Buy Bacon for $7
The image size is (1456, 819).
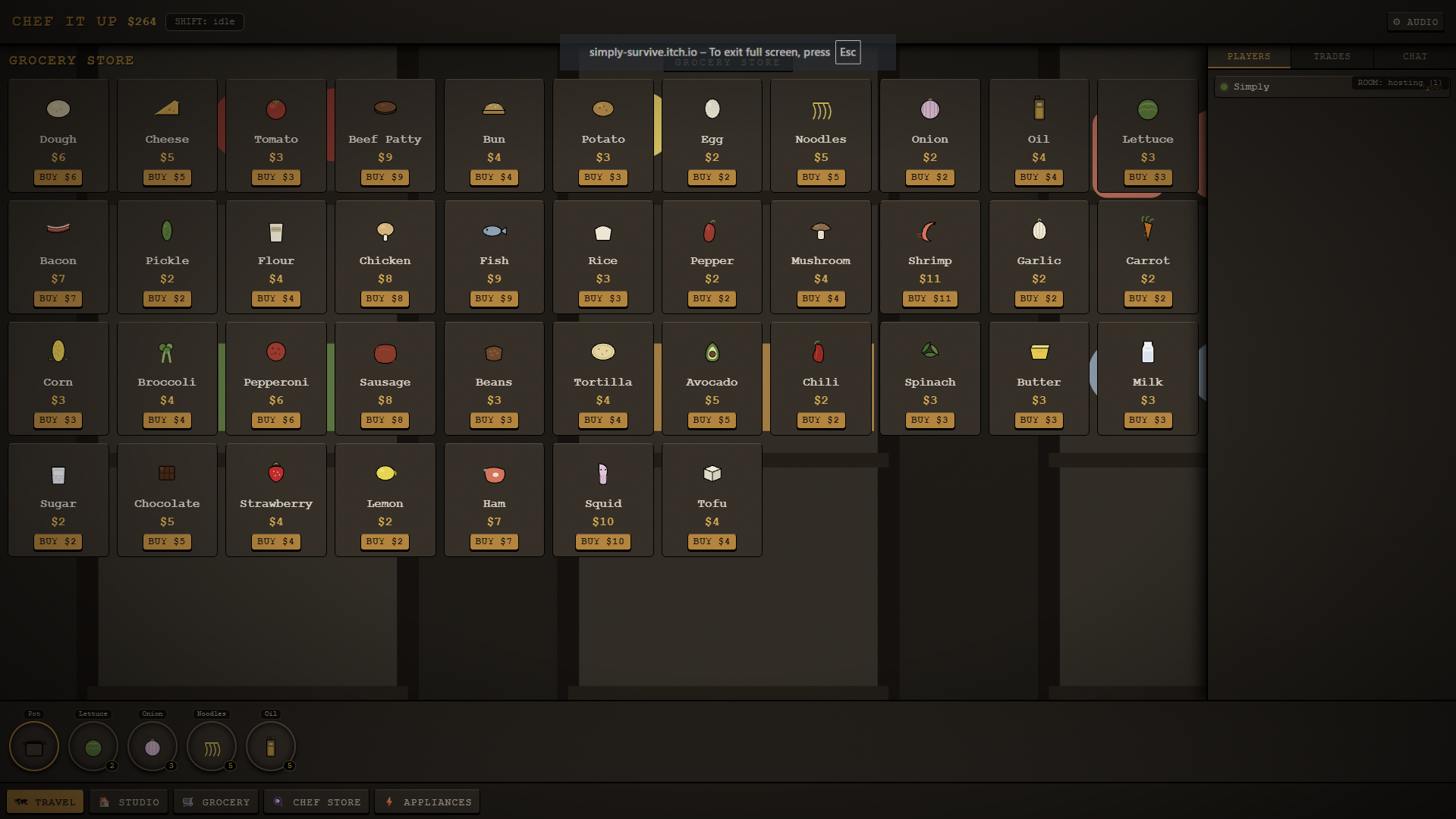58,298
